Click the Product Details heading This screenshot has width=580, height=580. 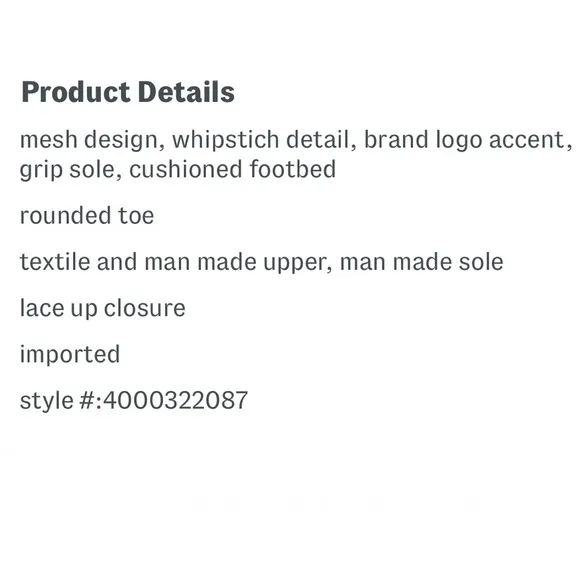pyautogui.click(x=128, y=92)
